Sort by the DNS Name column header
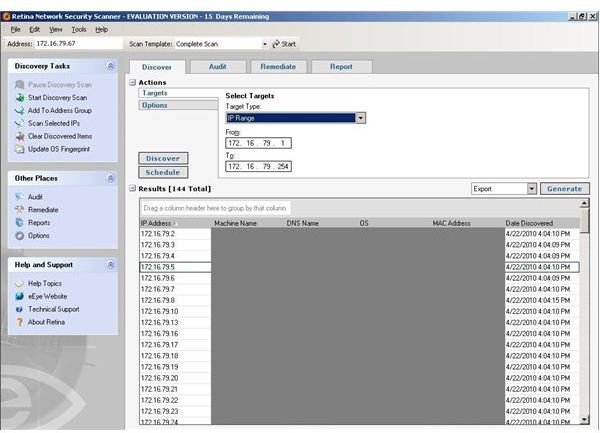Screen dimensions: 600x433 [321, 223]
